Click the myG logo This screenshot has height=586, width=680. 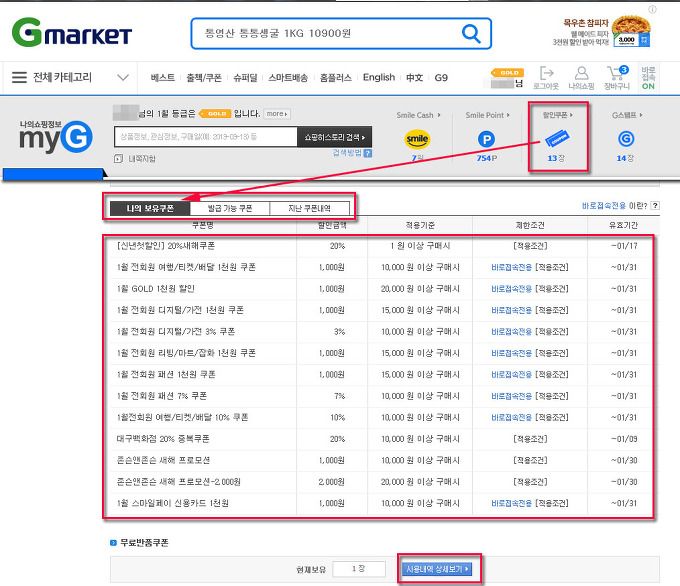click(56, 137)
